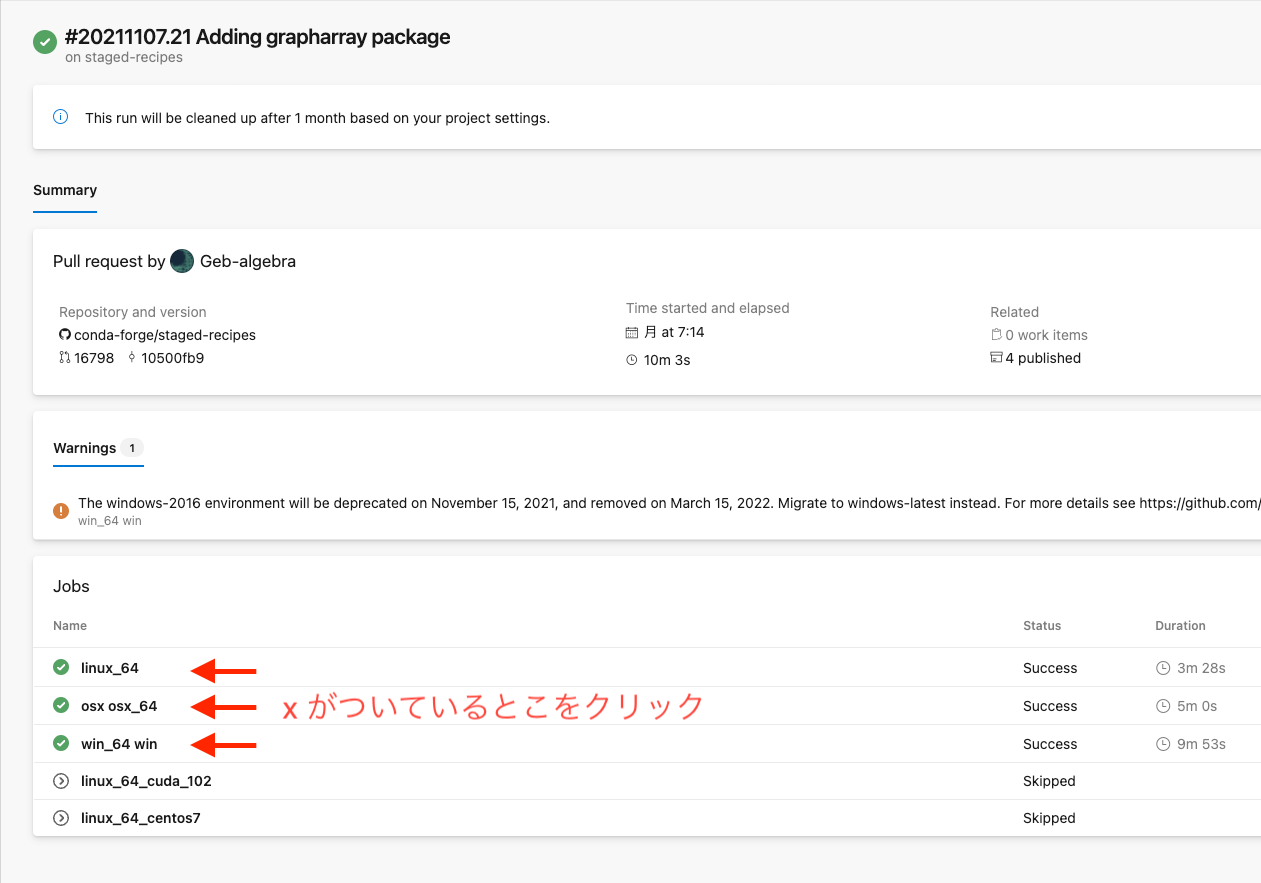The image size is (1261, 883).
Task: Open the linux_64 job row
Action: 110,668
